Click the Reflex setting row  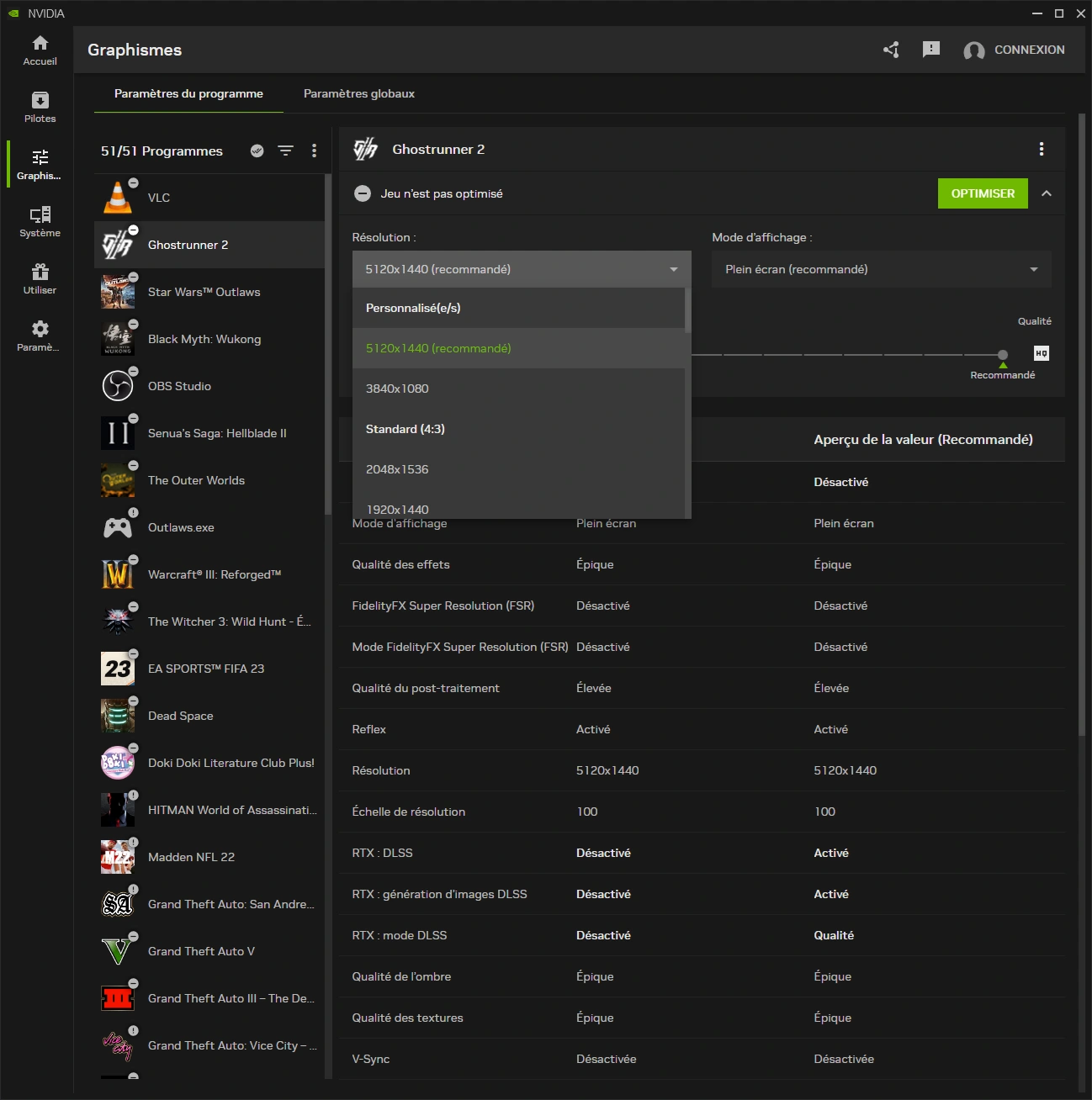point(702,729)
